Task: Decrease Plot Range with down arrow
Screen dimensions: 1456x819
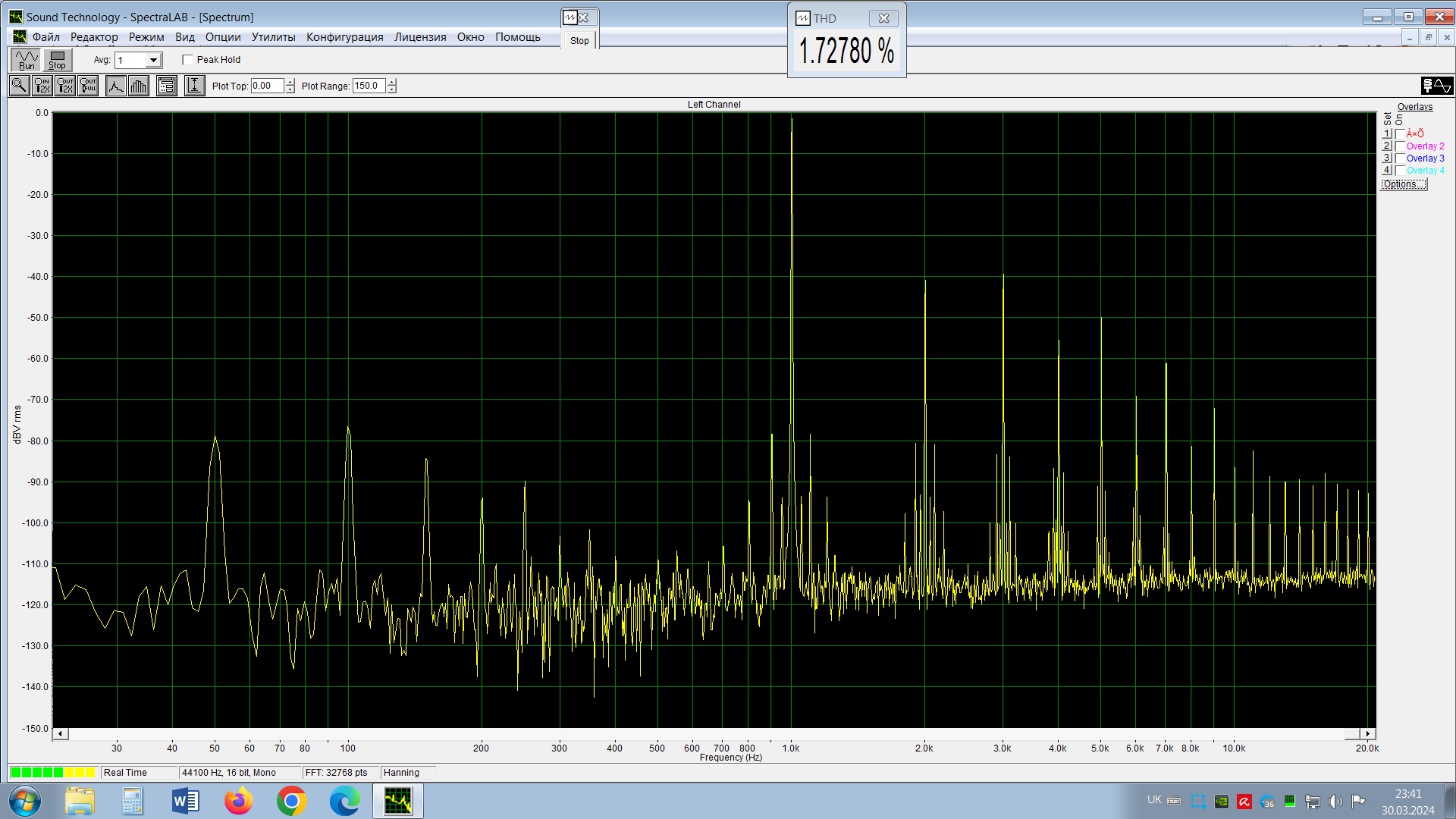Action: click(x=391, y=89)
